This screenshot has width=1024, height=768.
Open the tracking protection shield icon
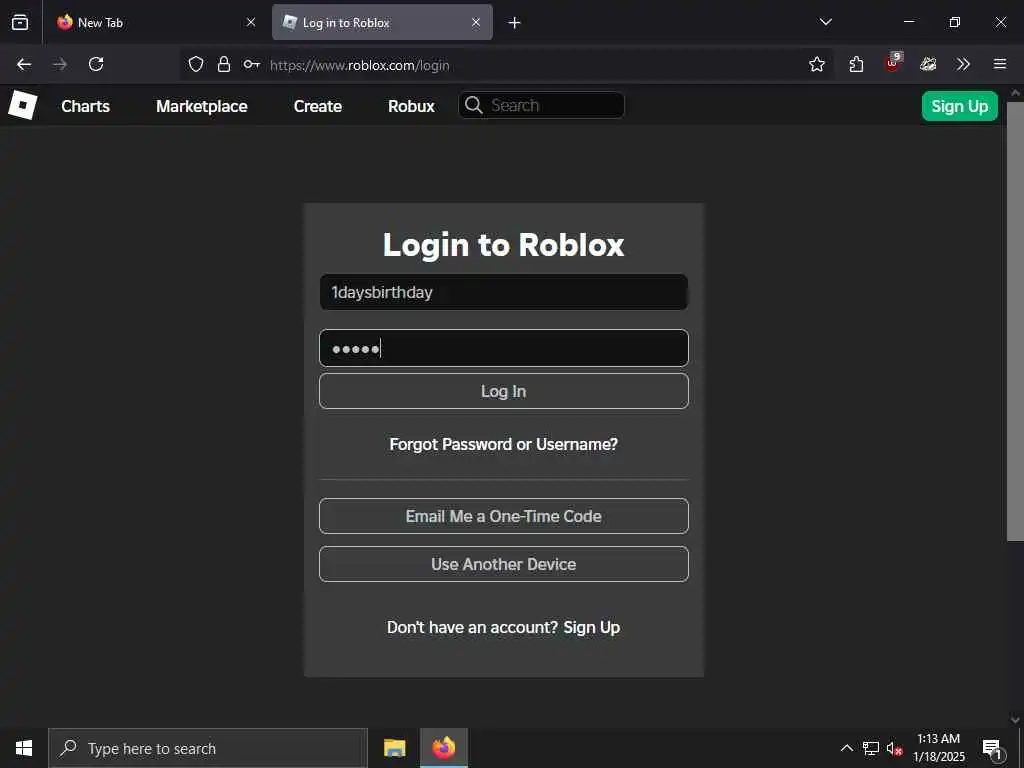tap(196, 64)
